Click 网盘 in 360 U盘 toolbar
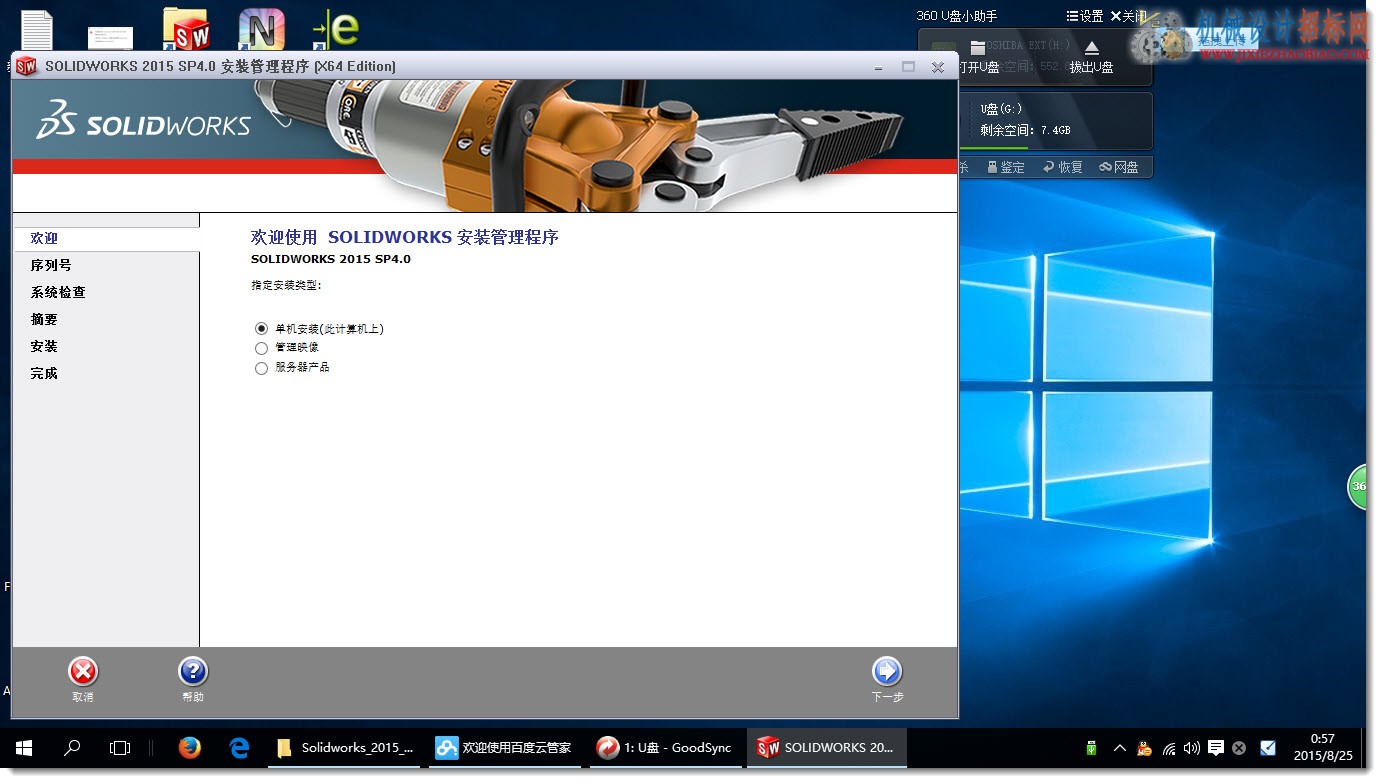 tap(1119, 167)
